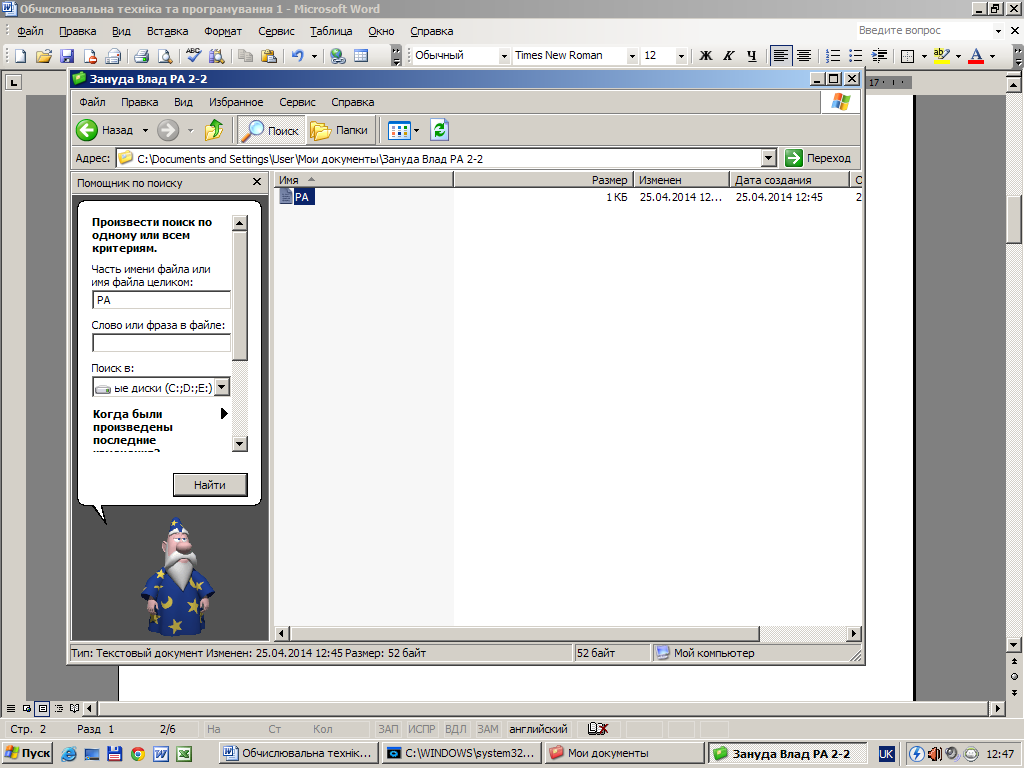This screenshot has height=768, width=1024.
Task: Click the file name search field containing PA
Action: point(161,300)
